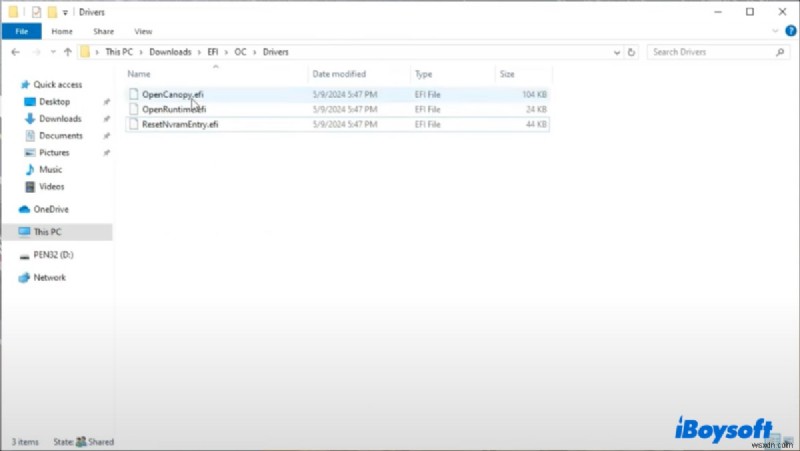Open OneDrive in the navigation pane

coord(51,209)
